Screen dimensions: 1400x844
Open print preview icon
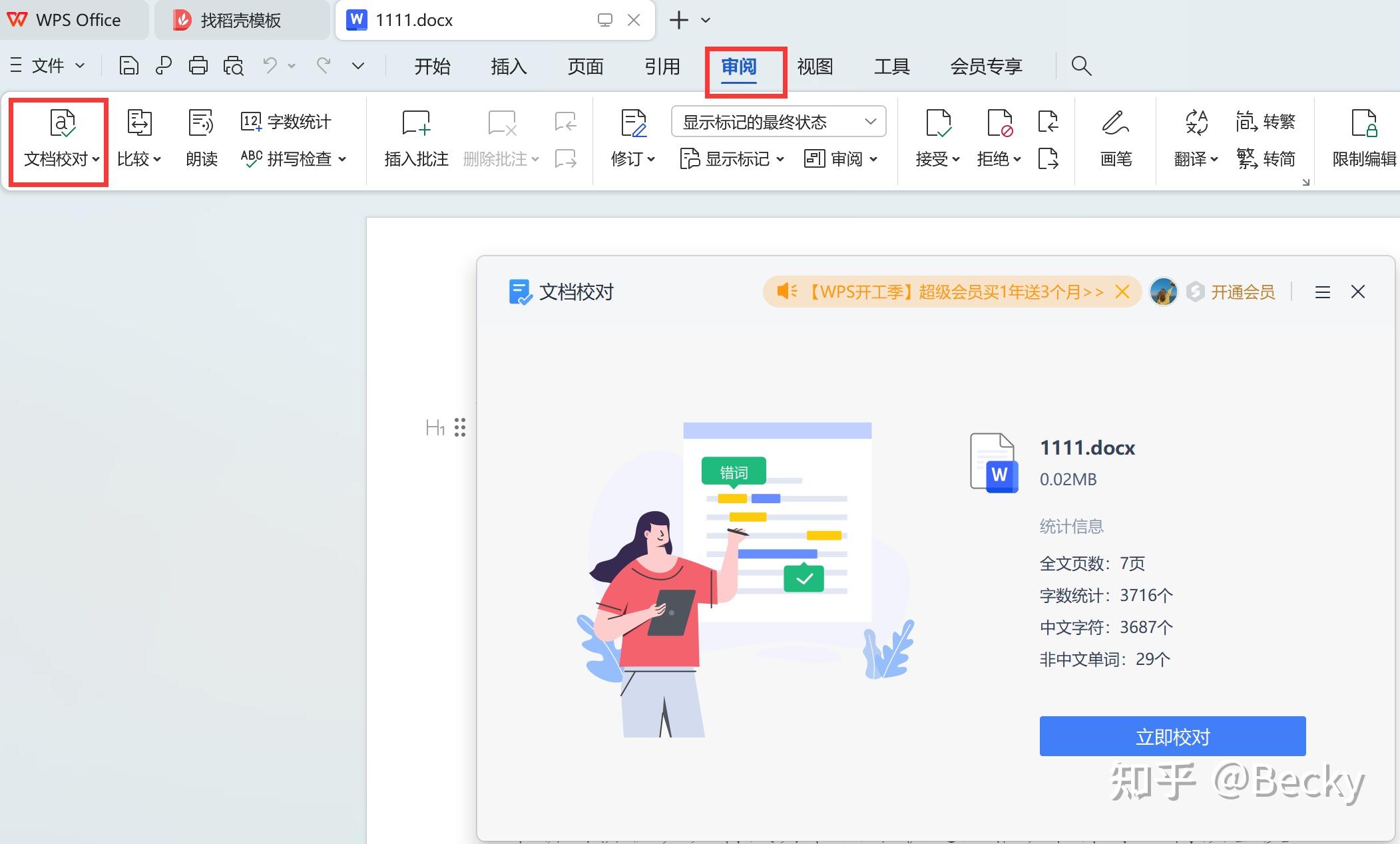(234, 66)
